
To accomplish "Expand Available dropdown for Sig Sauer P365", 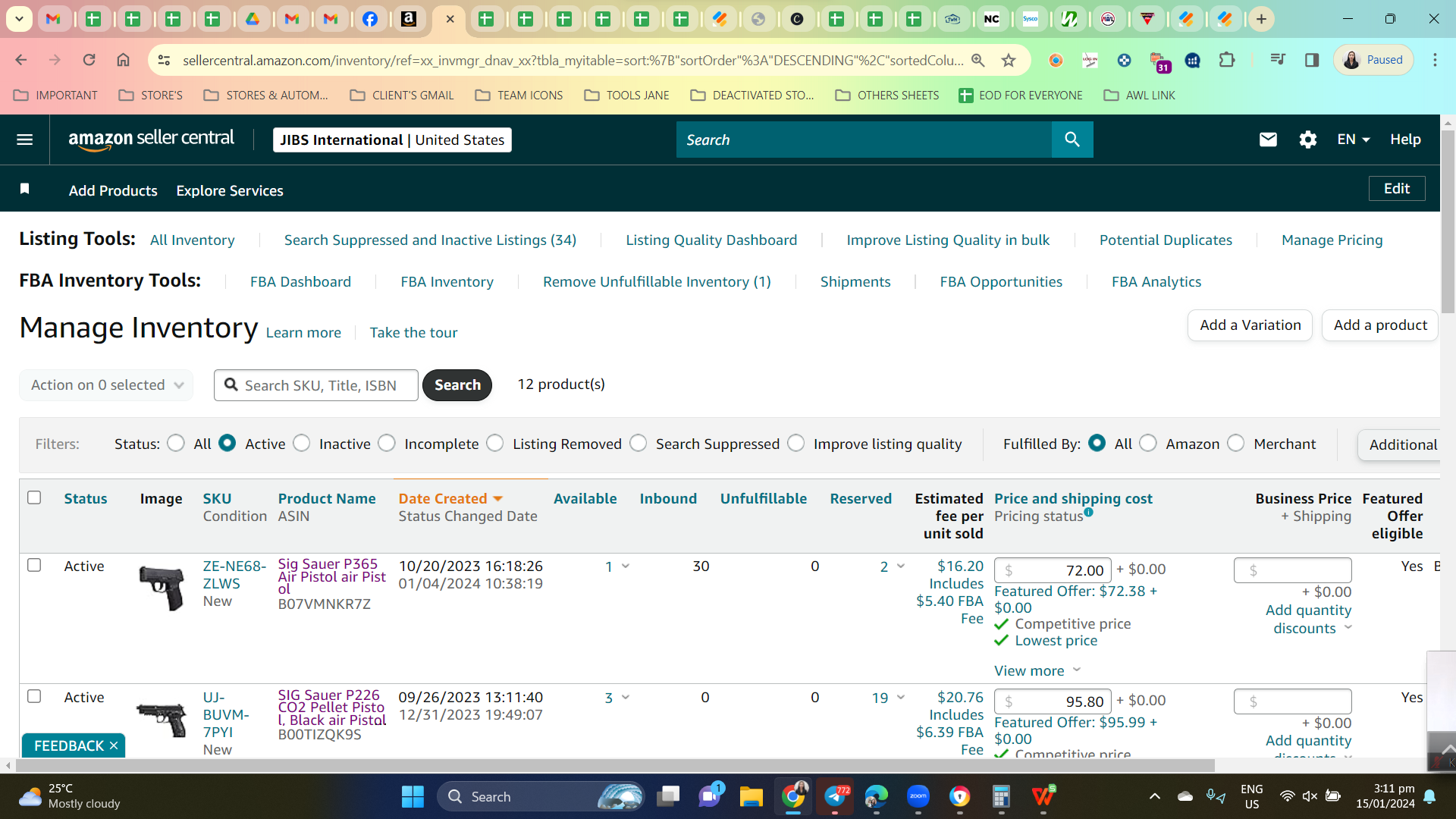I will (626, 566).
